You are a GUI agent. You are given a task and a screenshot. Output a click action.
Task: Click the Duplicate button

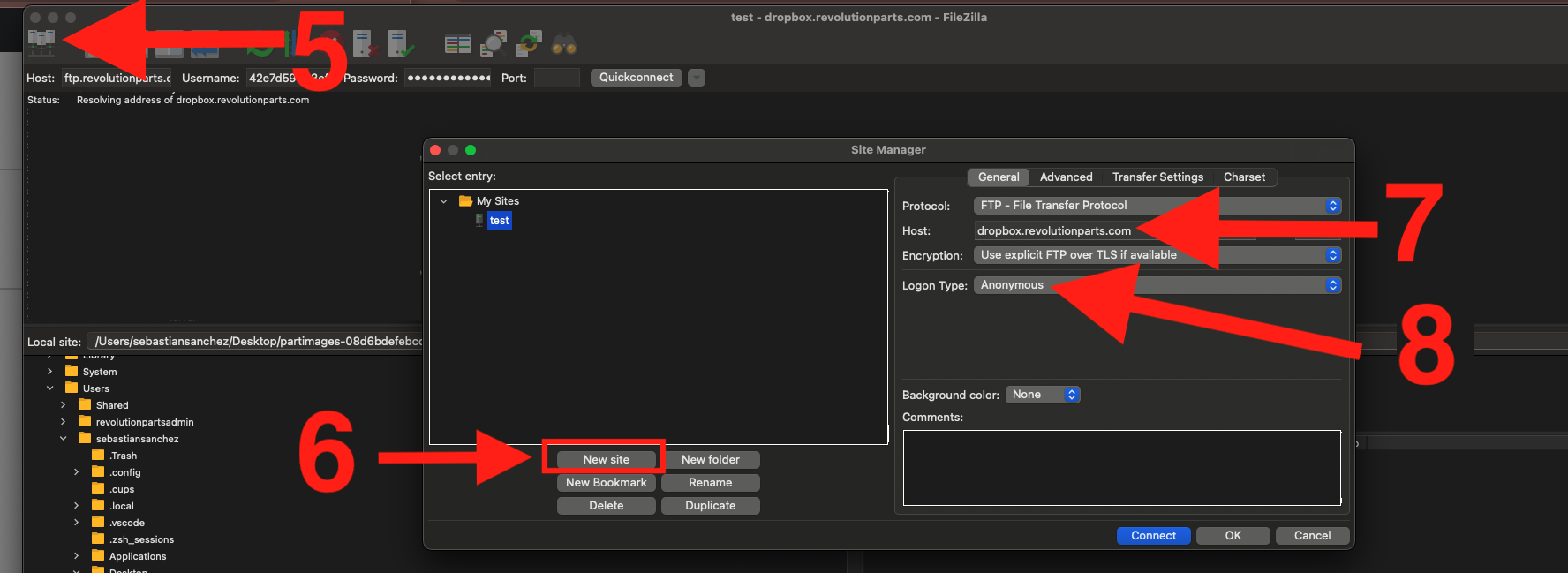(x=711, y=506)
